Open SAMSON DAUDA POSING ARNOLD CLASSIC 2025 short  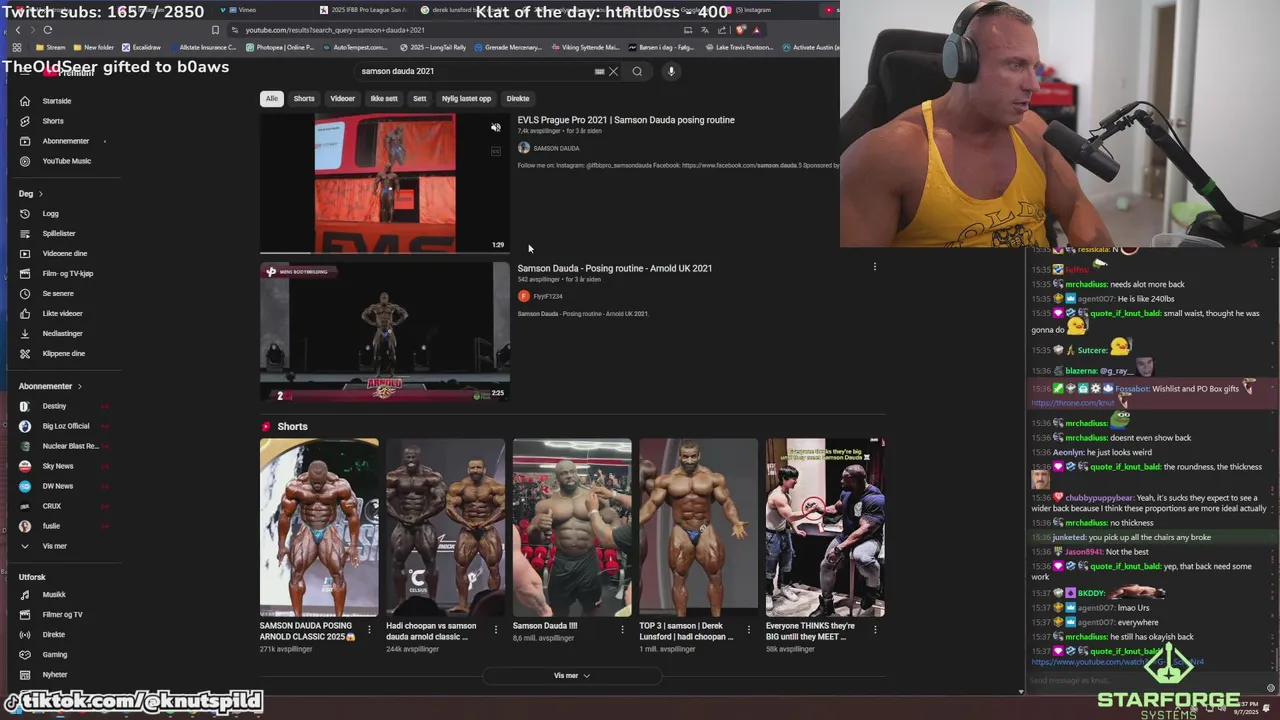(x=319, y=527)
